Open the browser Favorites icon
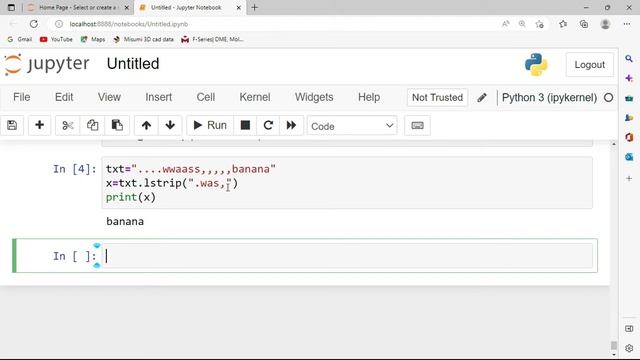Viewport: 640px width, 360px height. click(563, 24)
